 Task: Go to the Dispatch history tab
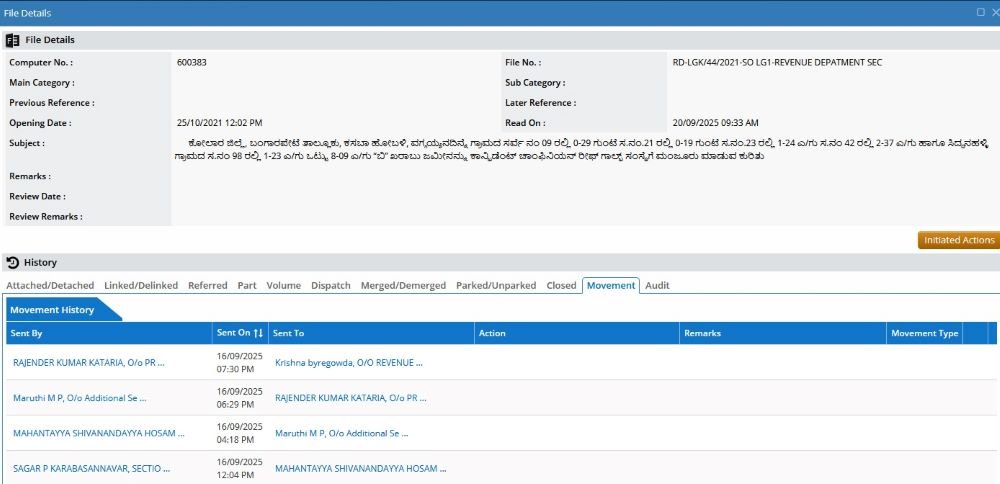[330, 285]
